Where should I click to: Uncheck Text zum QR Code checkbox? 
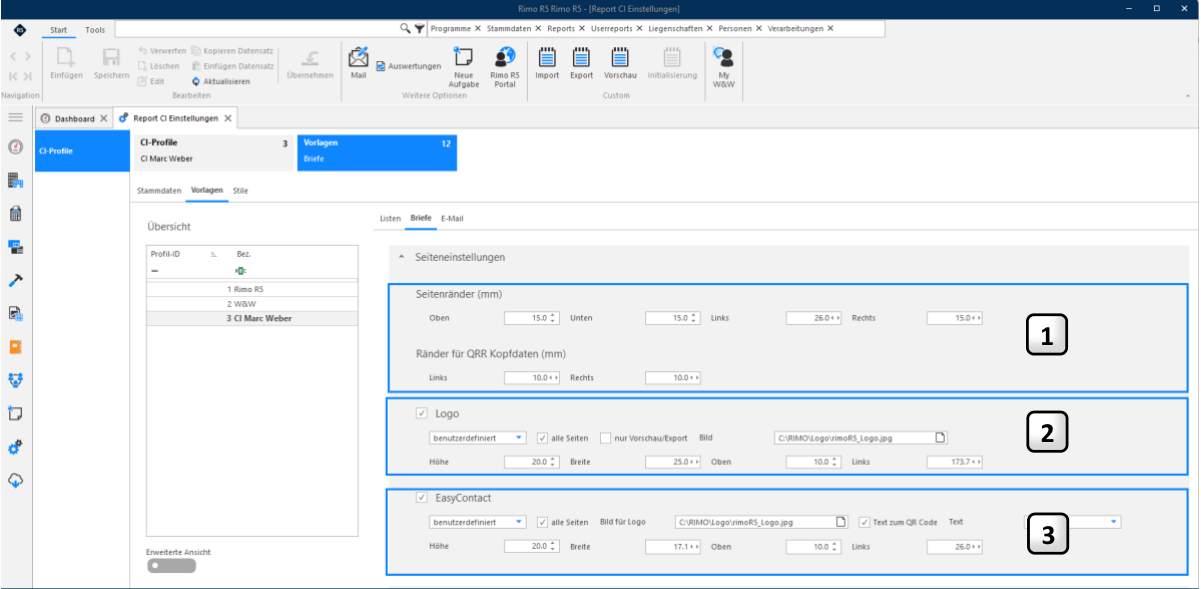click(x=864, y=521)
